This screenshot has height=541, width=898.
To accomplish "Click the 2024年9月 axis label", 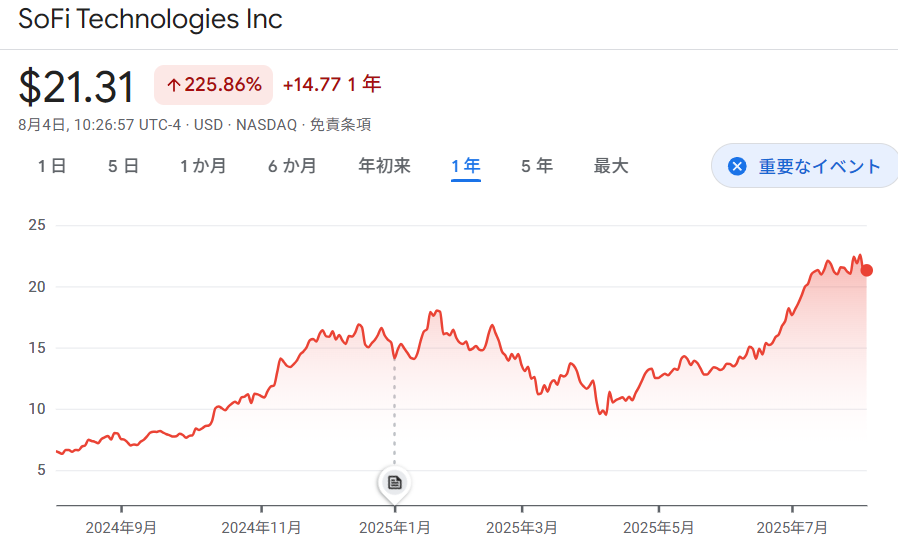I will (x=121, y=527).
